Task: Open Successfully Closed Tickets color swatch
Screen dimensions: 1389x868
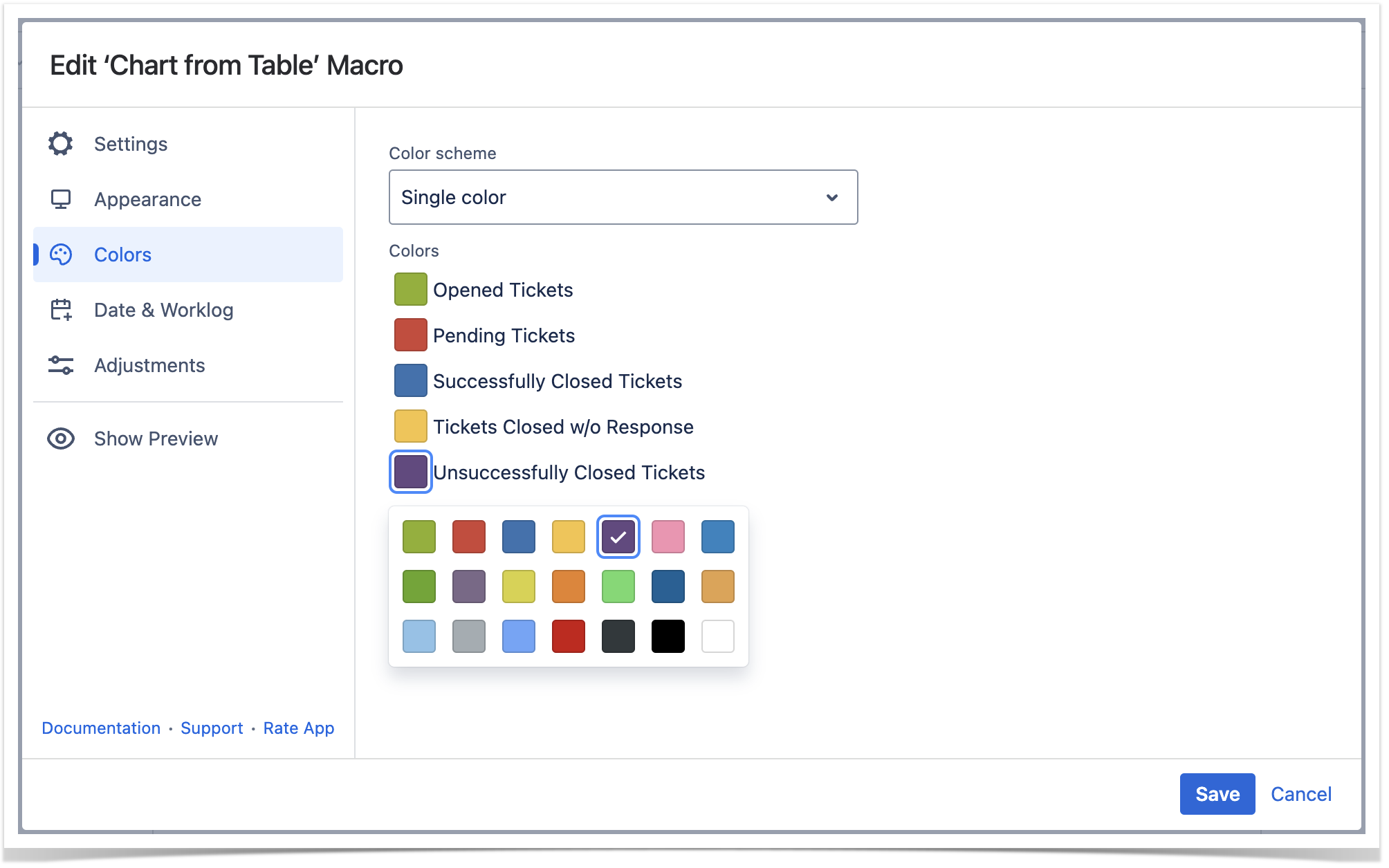Action: pyautogui.click(x=410, y=380)
